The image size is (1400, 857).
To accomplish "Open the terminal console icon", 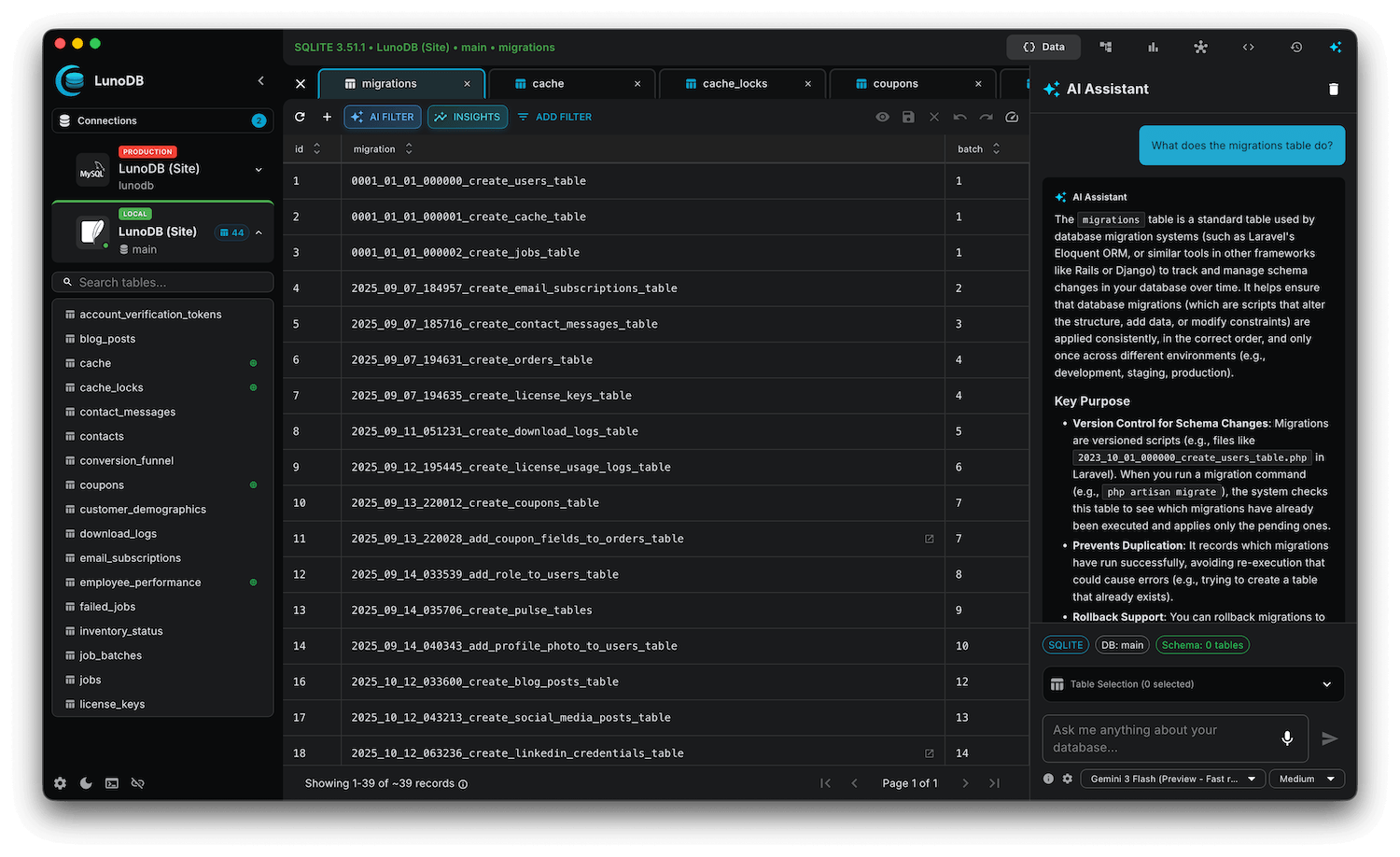I will click(x=112, y=783).
